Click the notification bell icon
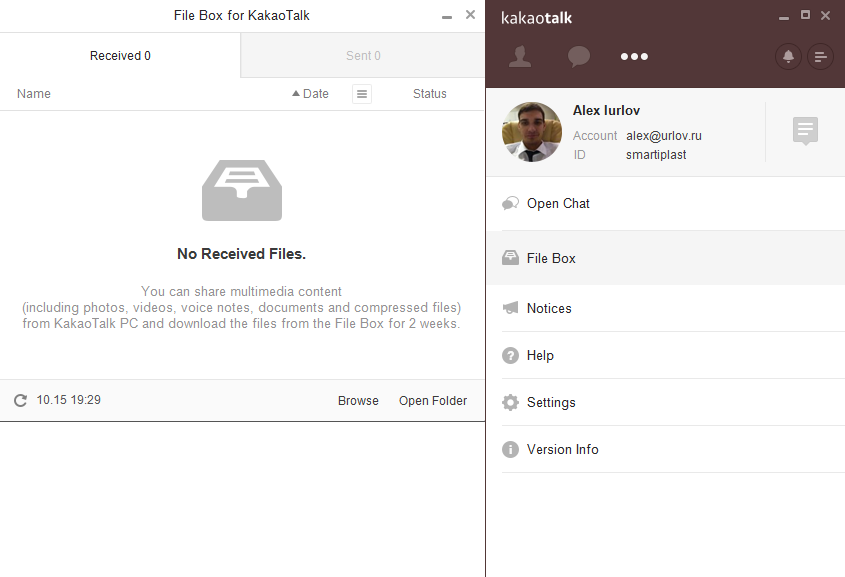Screen dimensions: 845x577 point(788,57)
